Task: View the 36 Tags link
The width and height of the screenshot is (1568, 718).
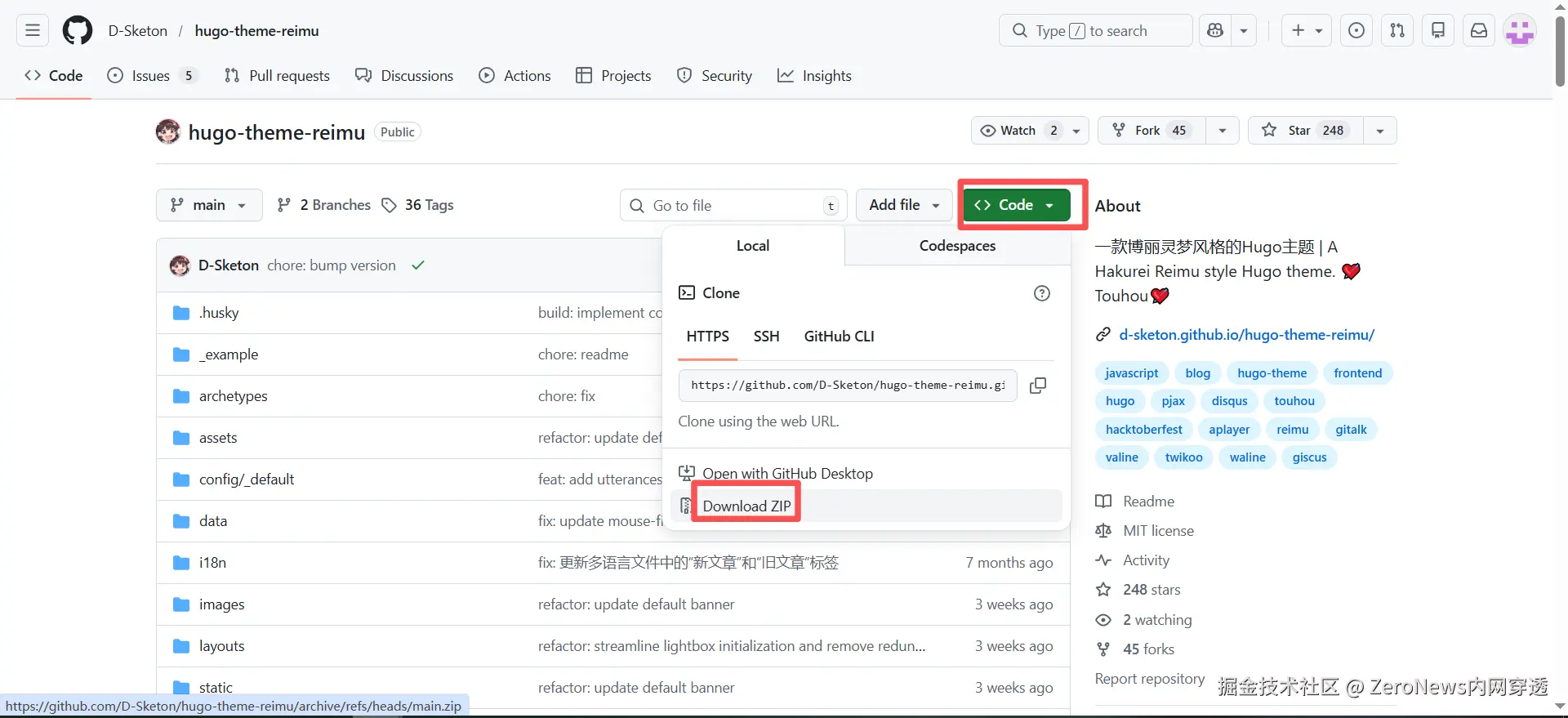Action: 417,205
